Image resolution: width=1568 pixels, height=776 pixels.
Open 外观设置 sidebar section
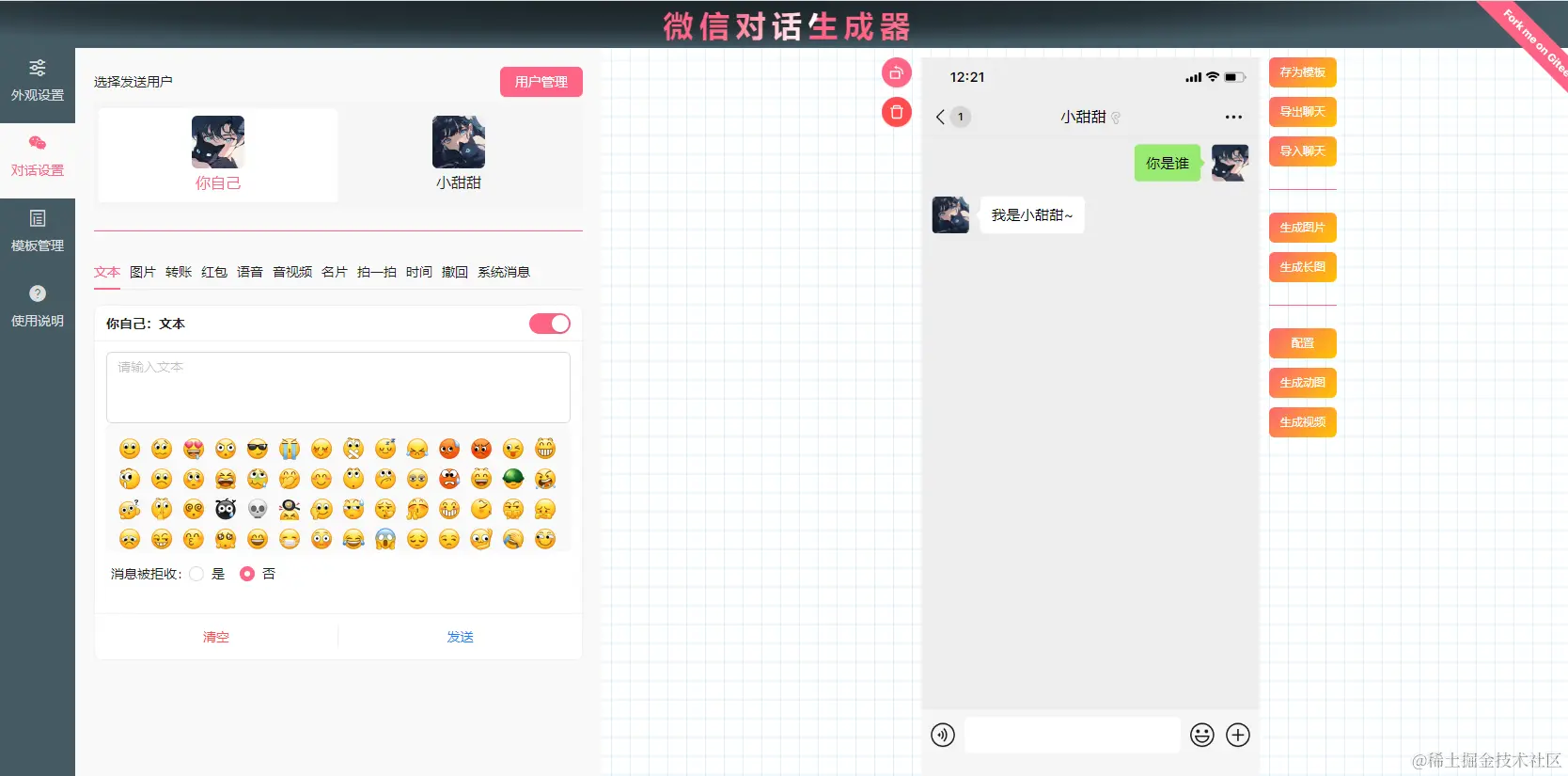(x=38, y=82)
